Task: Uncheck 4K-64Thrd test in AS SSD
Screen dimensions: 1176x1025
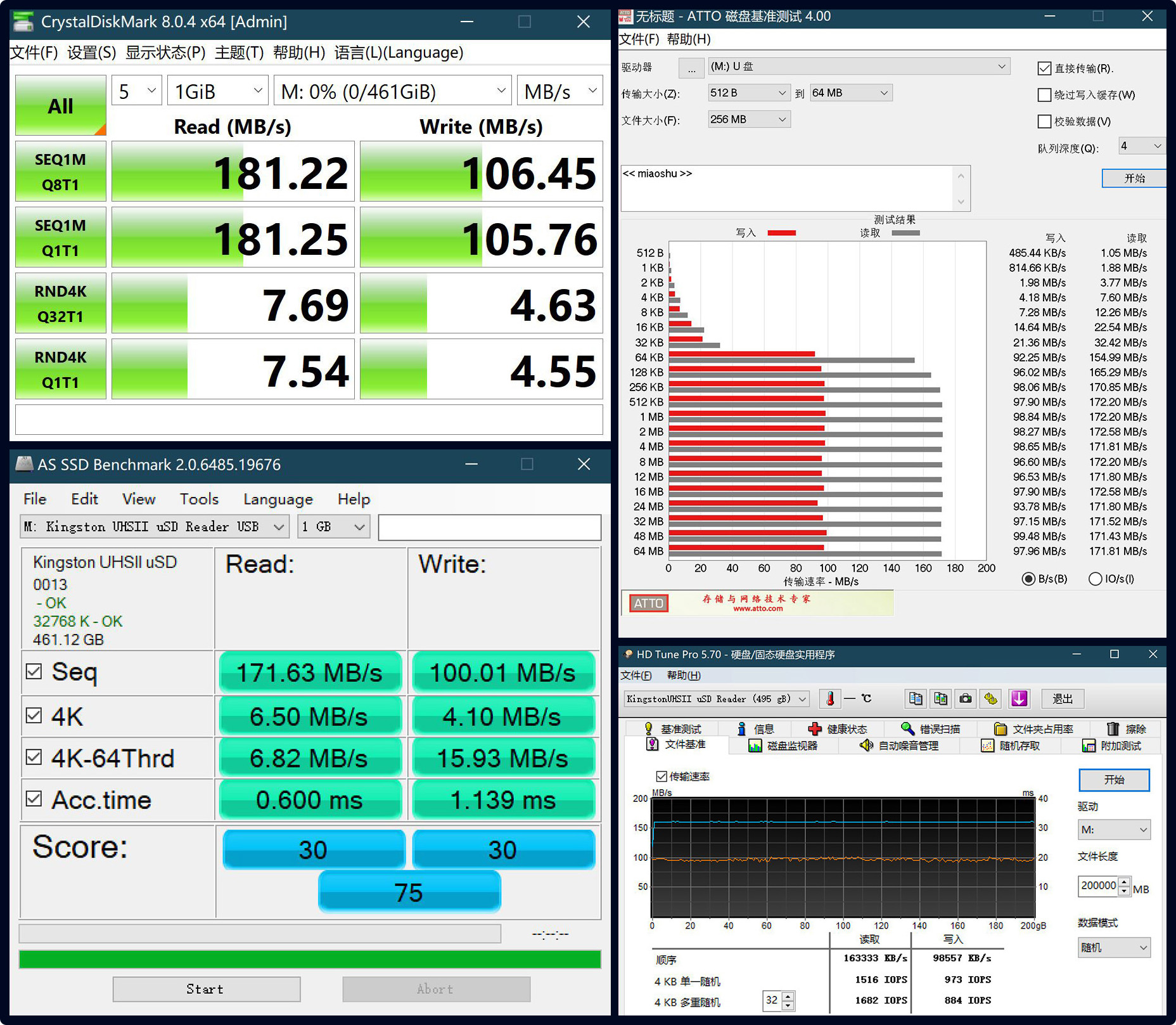Action: tap(34, 757)
